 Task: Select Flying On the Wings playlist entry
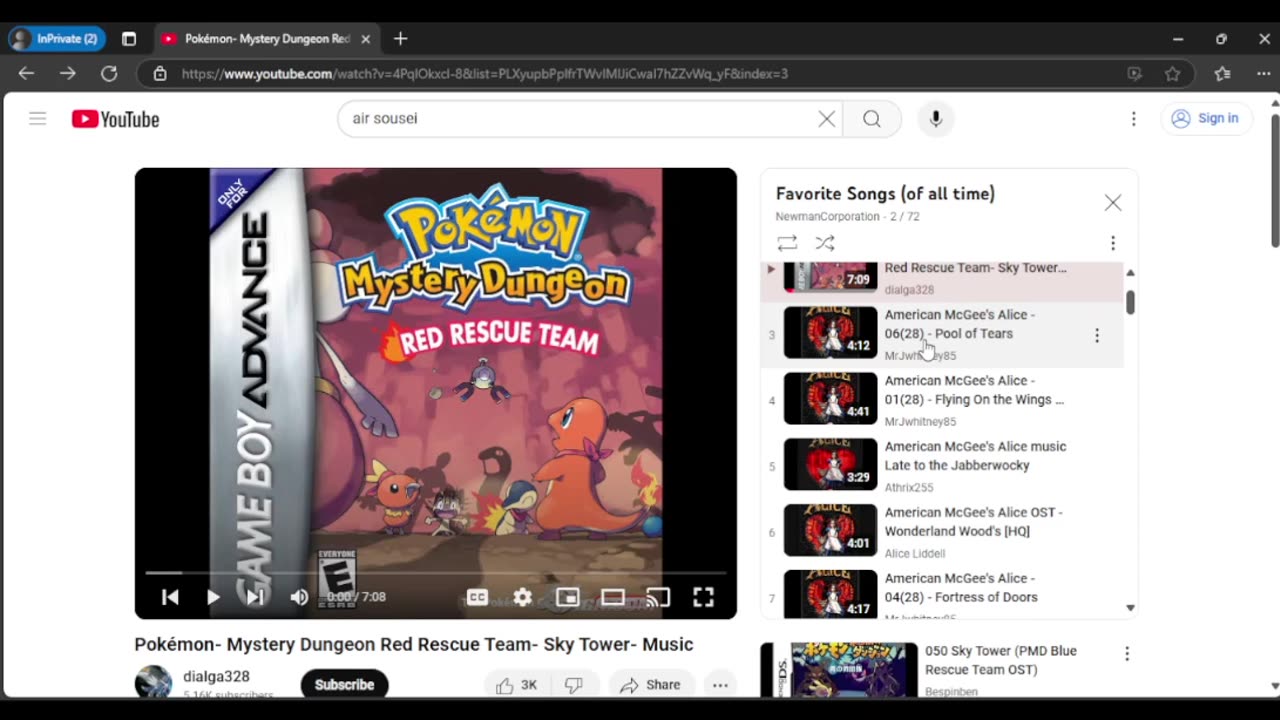pos(942,400)
